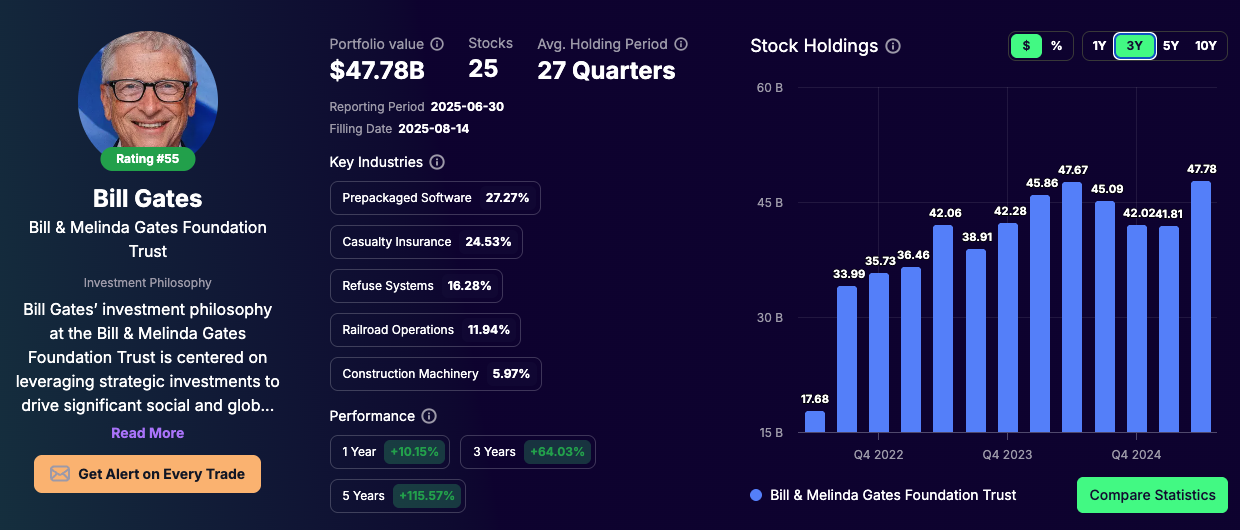Click the Casualty Insurance industry chip

pos(426,242)
